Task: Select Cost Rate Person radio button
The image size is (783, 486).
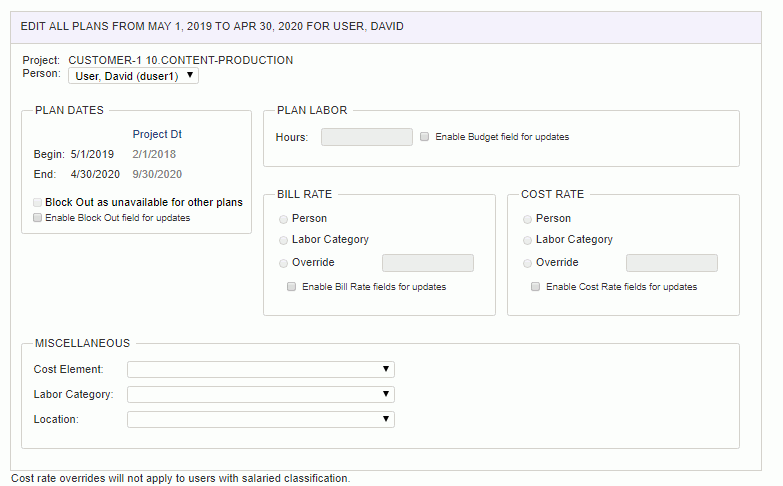Action: point(527,219)
